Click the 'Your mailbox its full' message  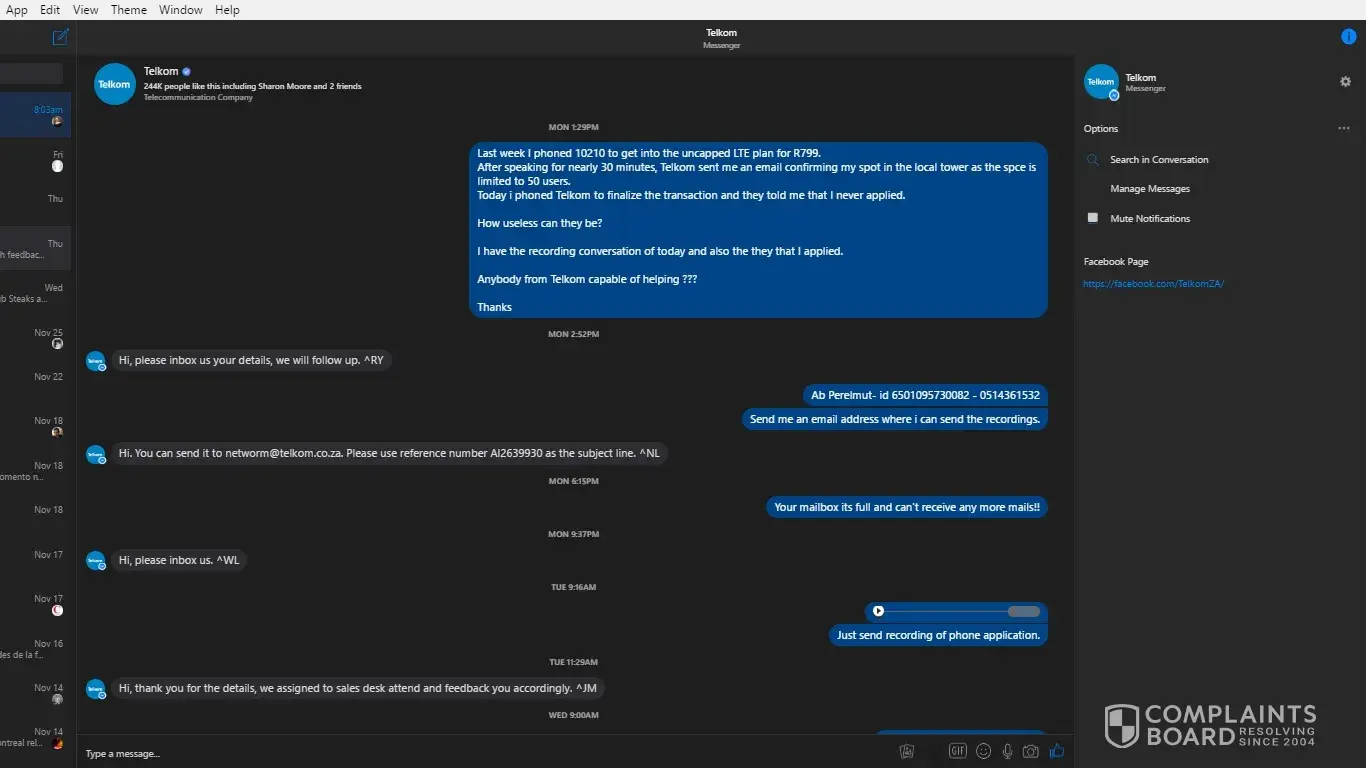pos(907,507)
